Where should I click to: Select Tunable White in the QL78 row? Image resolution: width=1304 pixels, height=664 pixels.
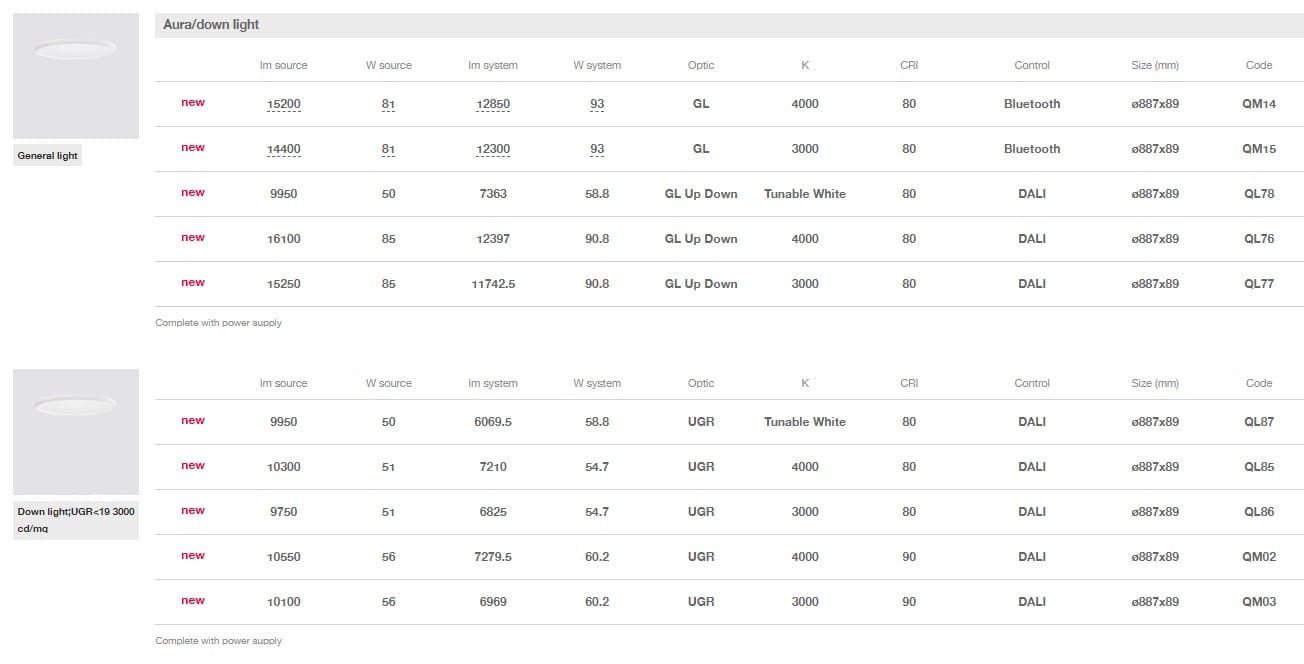tap(804, 194)
